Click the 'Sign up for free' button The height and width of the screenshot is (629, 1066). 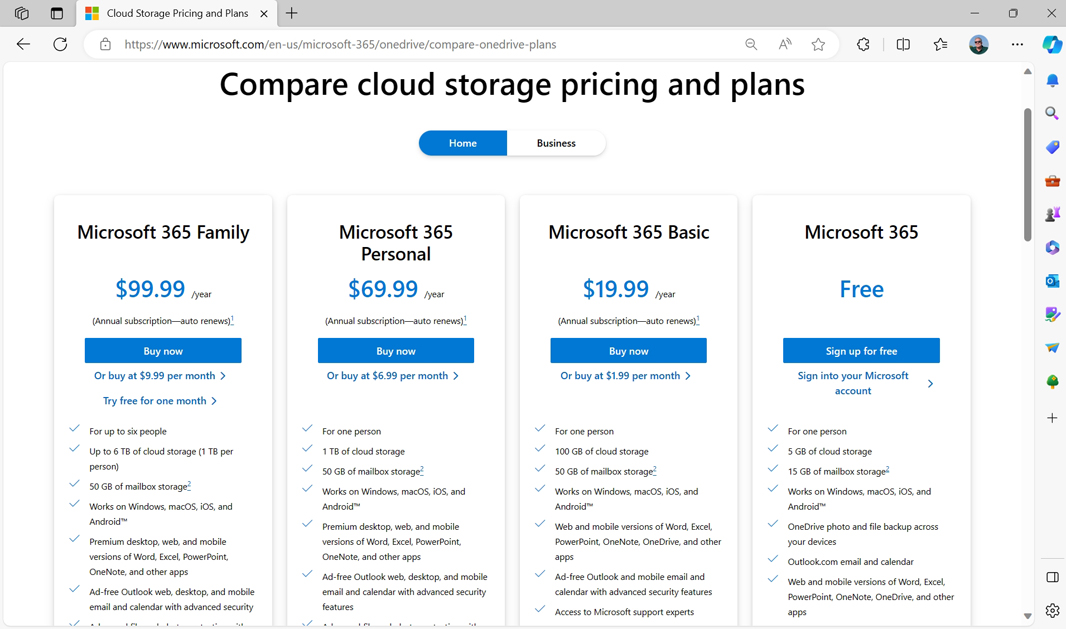point(861,351)
